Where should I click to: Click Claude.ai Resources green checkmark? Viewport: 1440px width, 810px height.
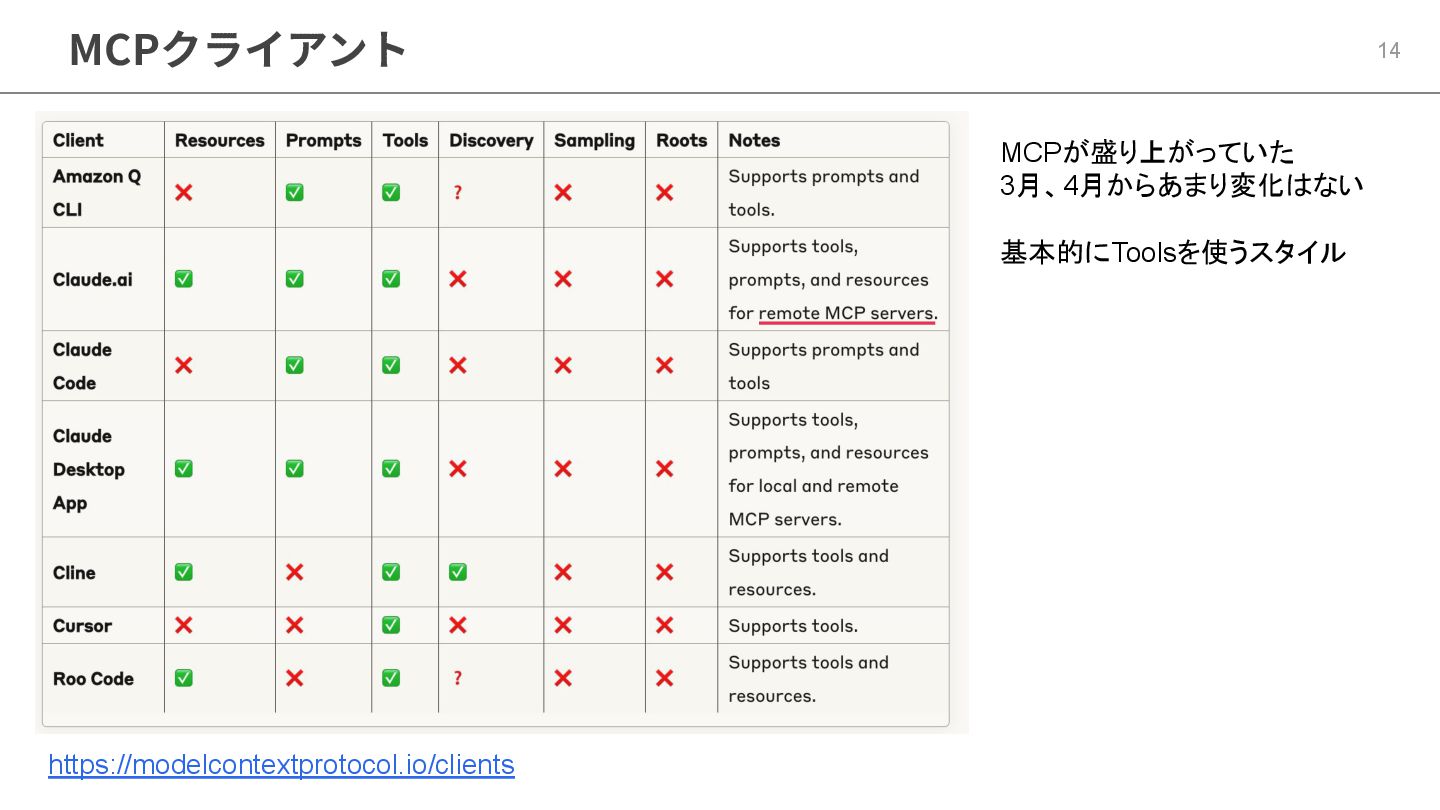point(183,279)
